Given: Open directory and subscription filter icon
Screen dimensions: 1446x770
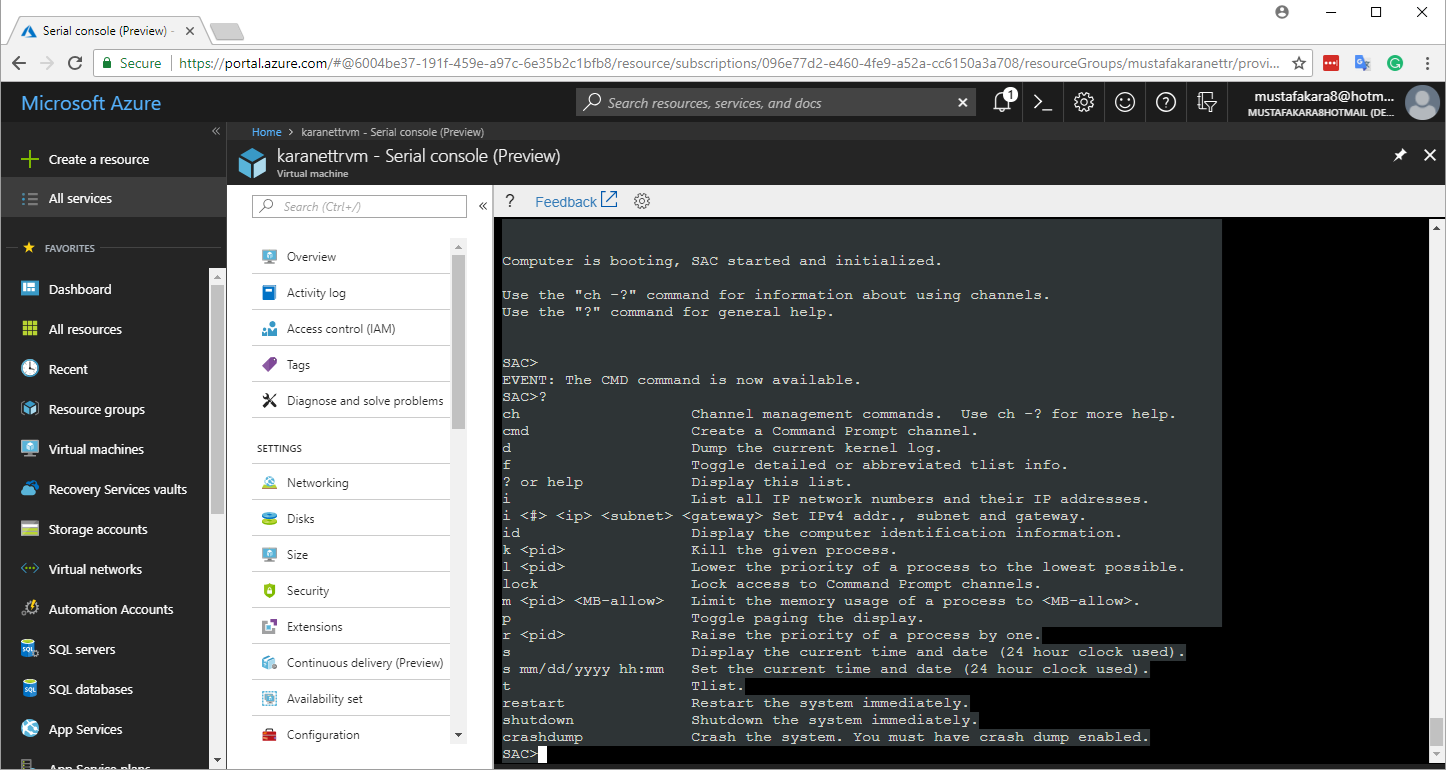Looking at the screenshot, I should [x=1207, y=102].
